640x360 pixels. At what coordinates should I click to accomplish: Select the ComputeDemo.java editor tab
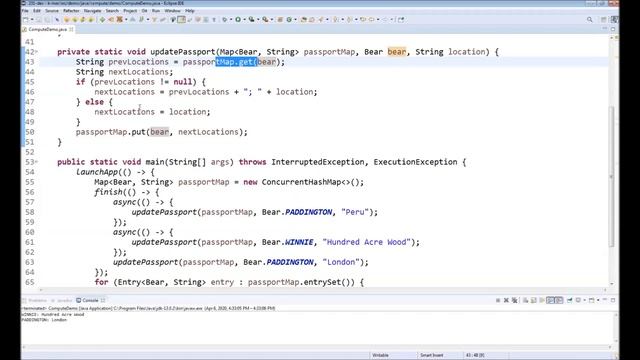pos(47,29)
